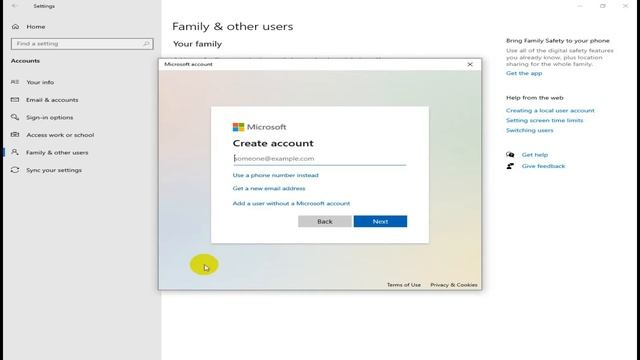Close the Microsoft account dialog
This screenshot has height=360, width=640.
pos(470,64)
